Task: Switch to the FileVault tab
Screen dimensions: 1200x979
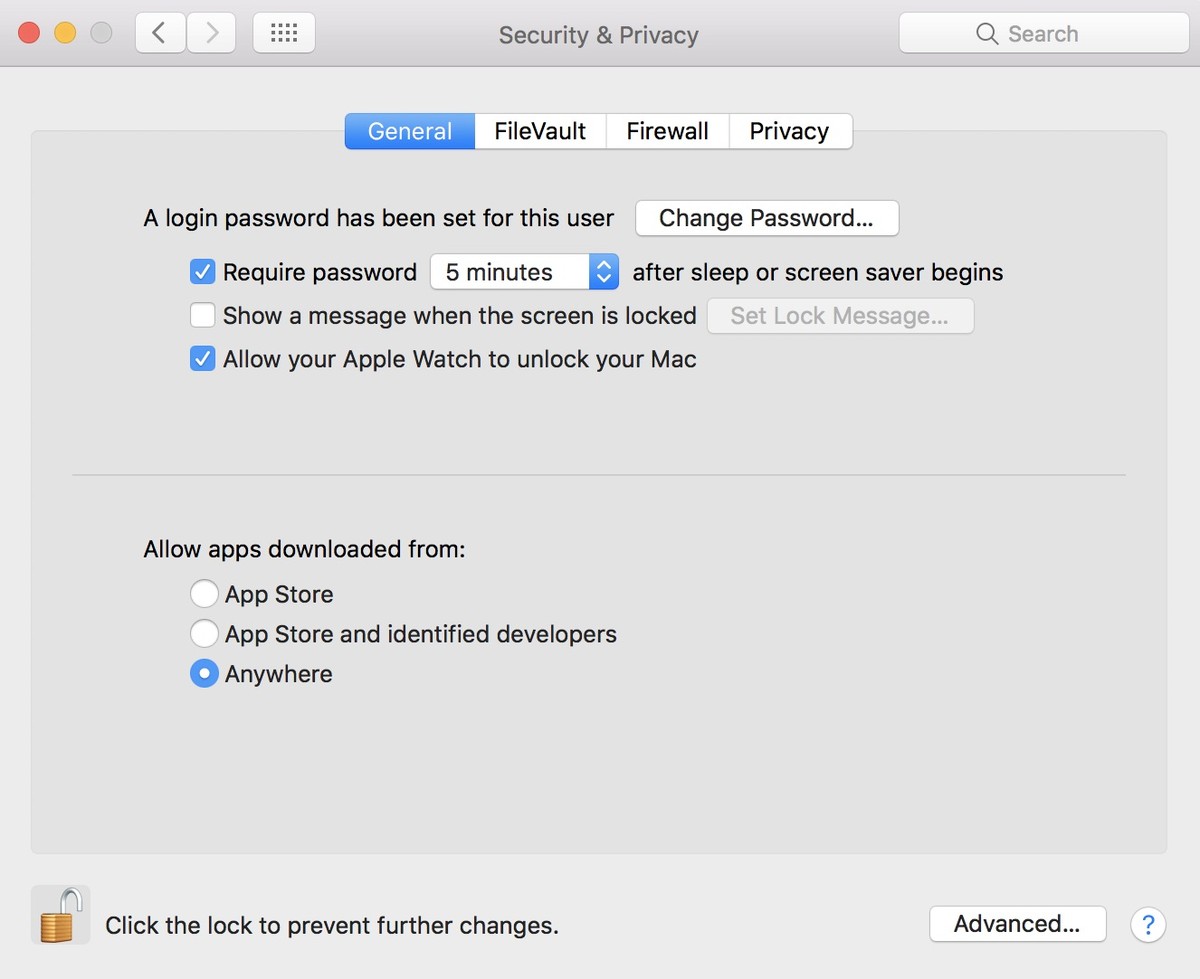Action: [540, 131]
